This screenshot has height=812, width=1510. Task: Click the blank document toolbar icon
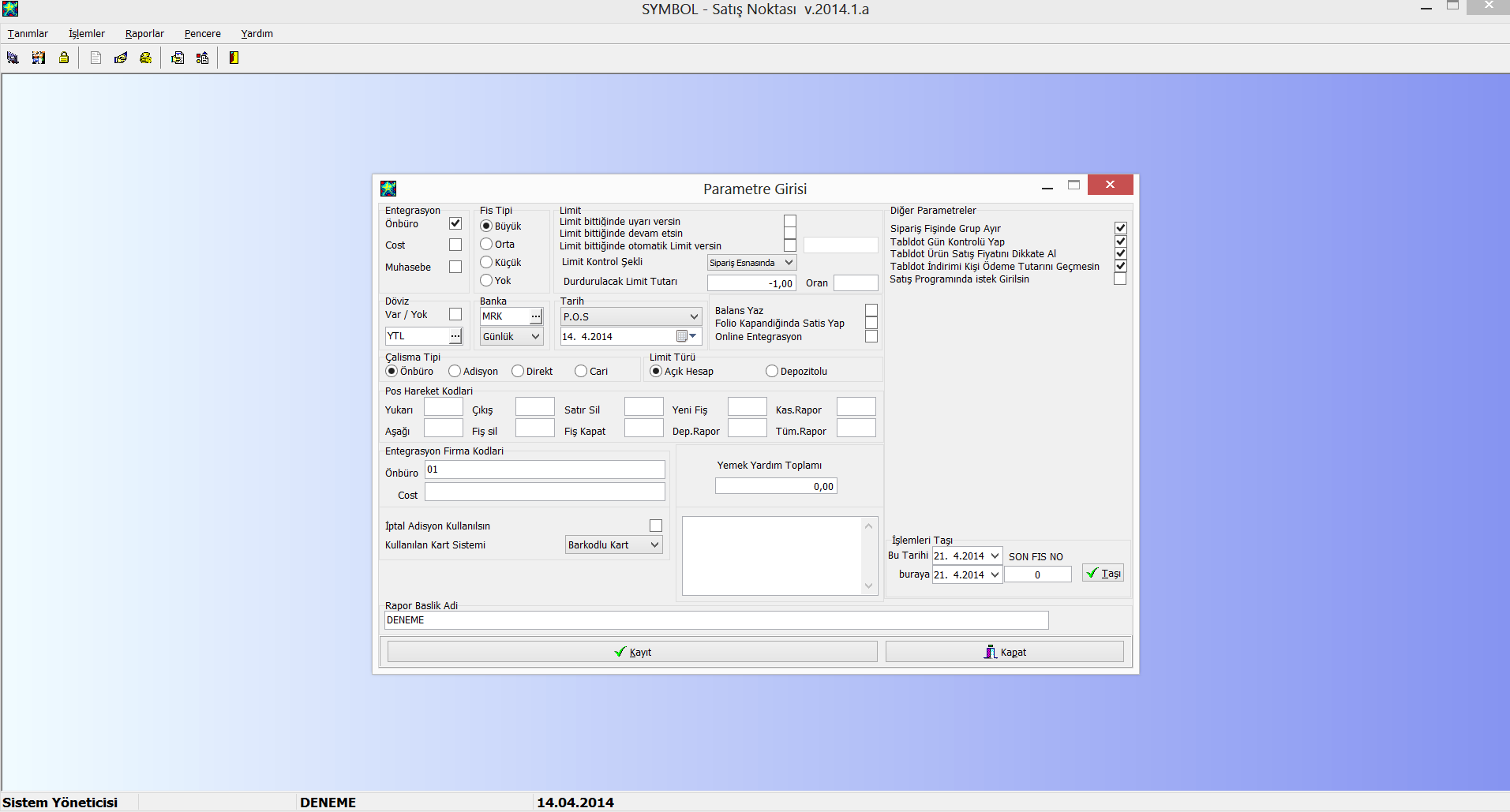point(96,58)
